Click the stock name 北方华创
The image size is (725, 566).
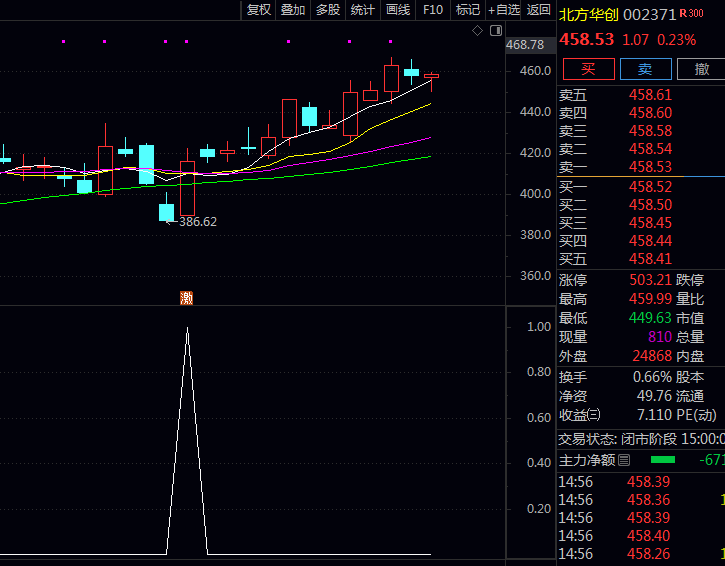(589, 15)
